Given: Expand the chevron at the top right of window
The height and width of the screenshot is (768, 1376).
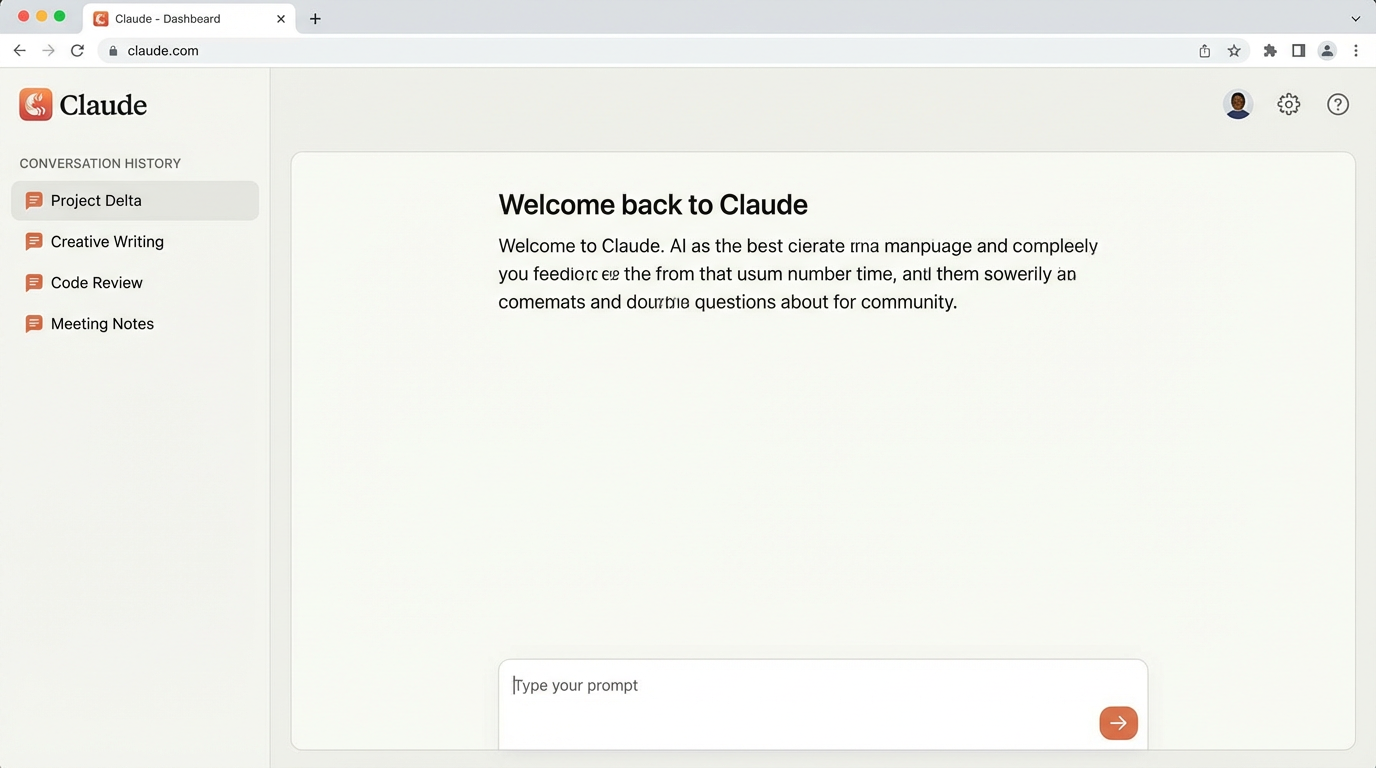Looking at the screenshot, I should click(x=1355, y=18).
